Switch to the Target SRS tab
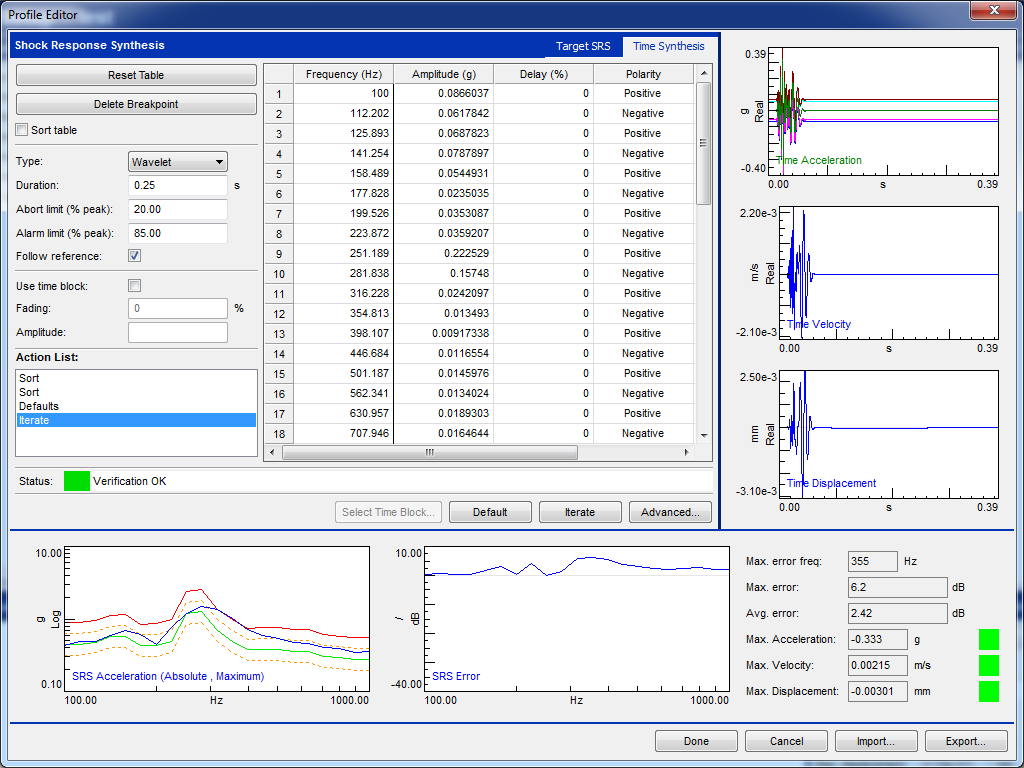 pyautogui.click(x=582, y=46)
